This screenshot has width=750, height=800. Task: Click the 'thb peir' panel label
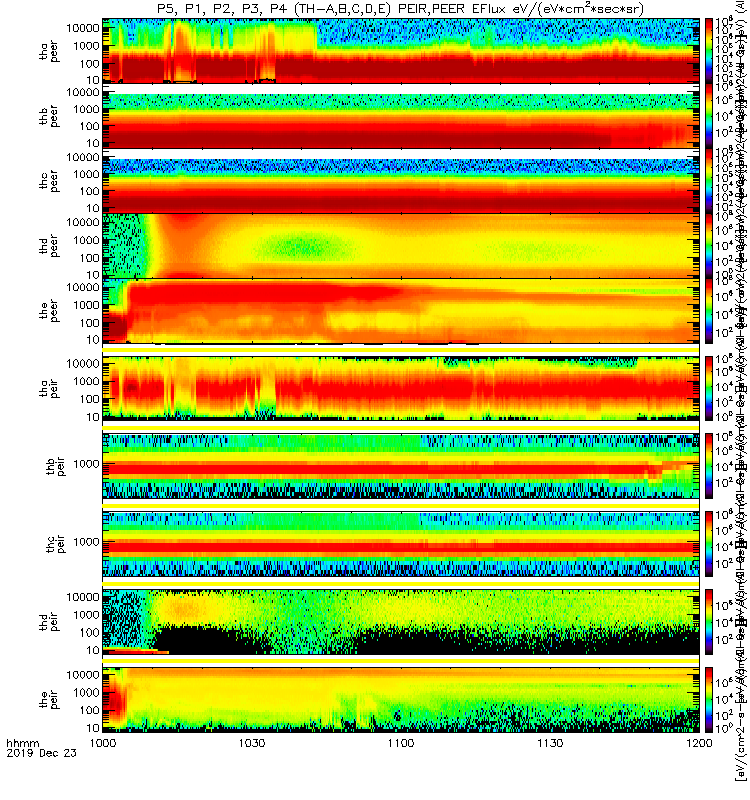coord(56,466)
